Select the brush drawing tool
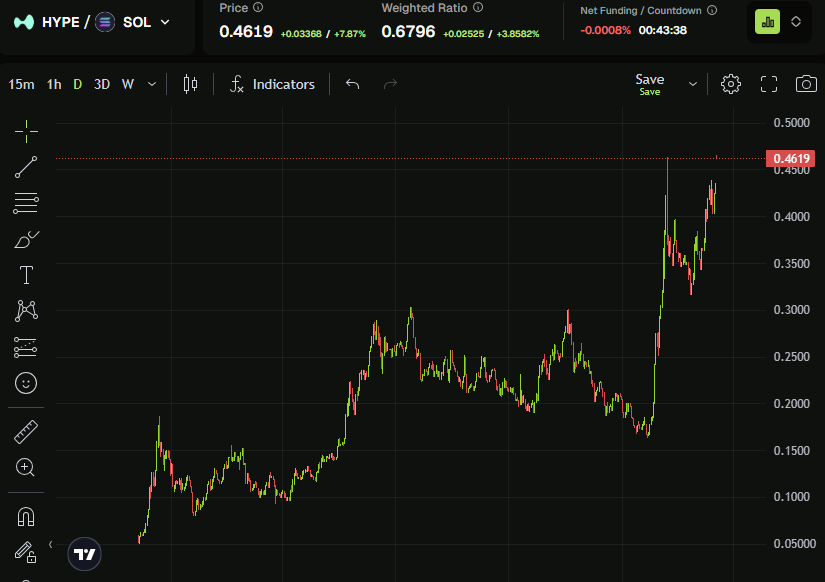Screen dimensions: 825x582 tap(26, 239)
